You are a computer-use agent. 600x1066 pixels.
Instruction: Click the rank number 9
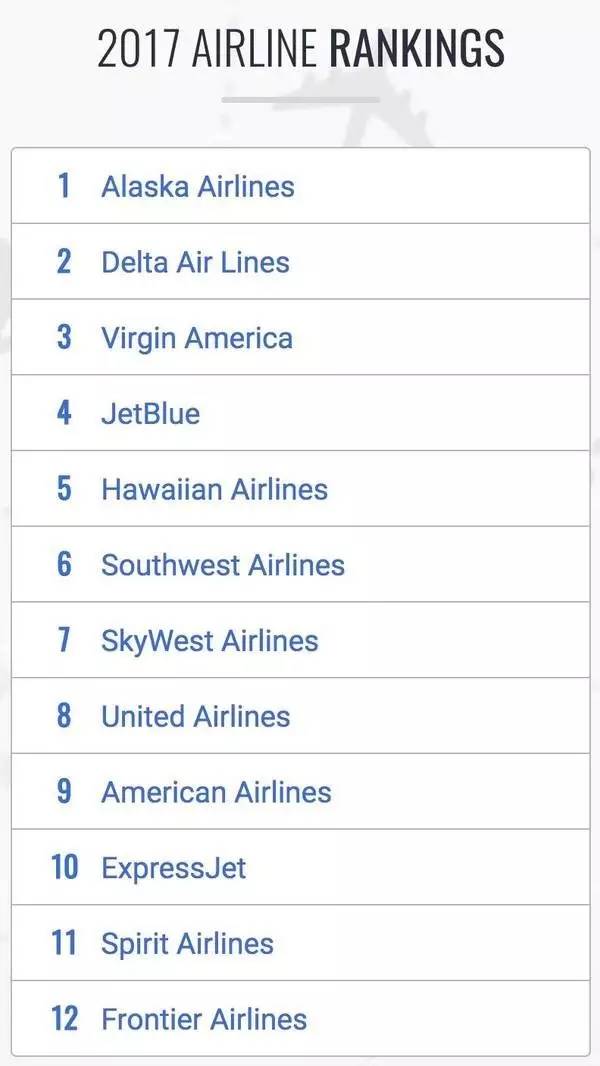tap(64, 792)
